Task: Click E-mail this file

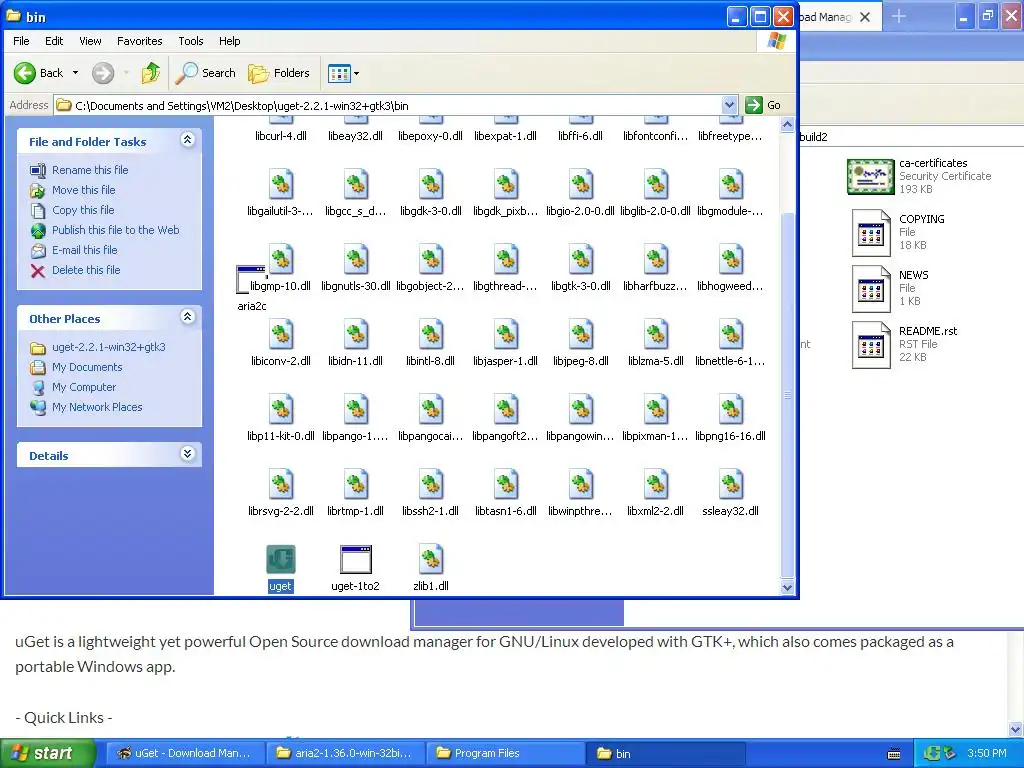Action: [85, 250]
